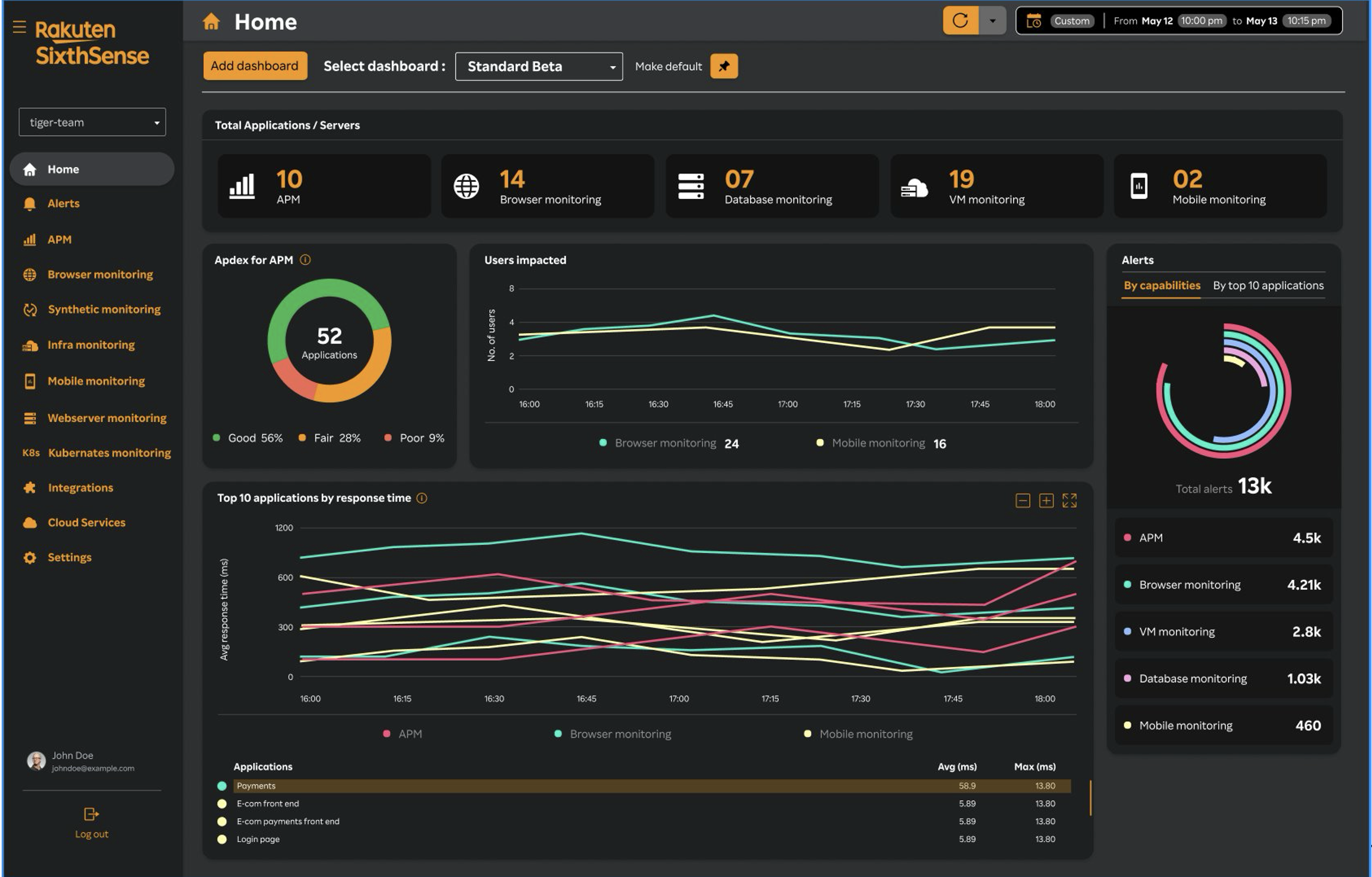Collapse the sidebar with hamburger menu icon
The height and width of the screenshot is (877, 1372).
(20, 27)
